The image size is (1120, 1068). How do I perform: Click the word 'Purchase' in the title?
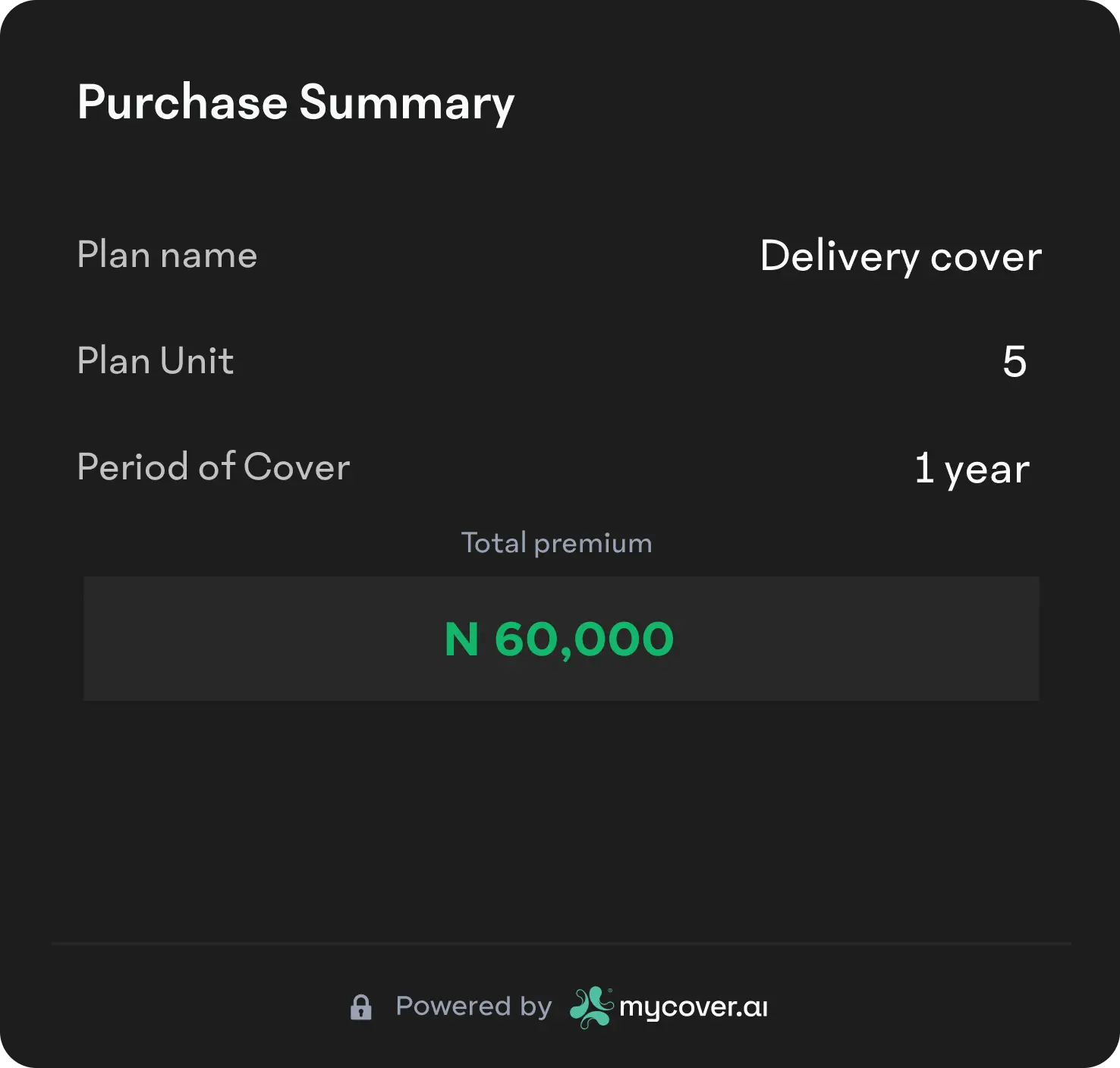[182, 102]
